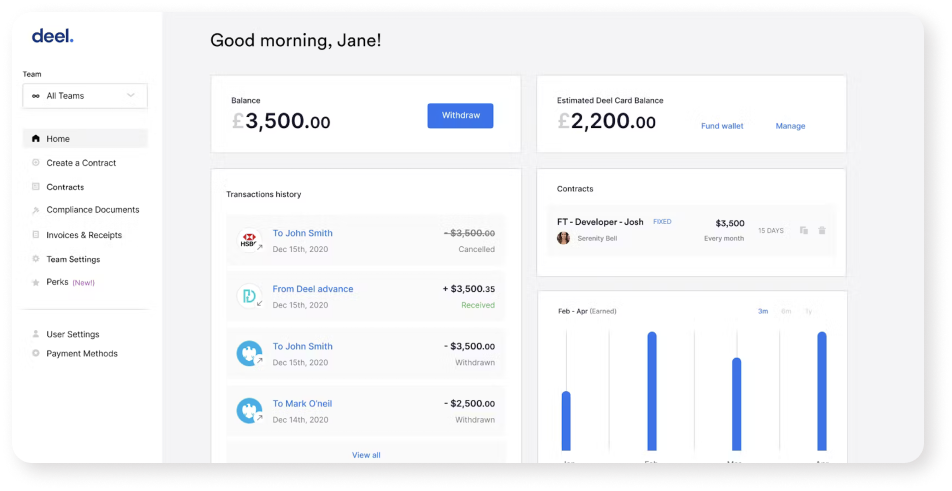Go to Invoices & Receipts
952x491 pixels.
(84, 235)
